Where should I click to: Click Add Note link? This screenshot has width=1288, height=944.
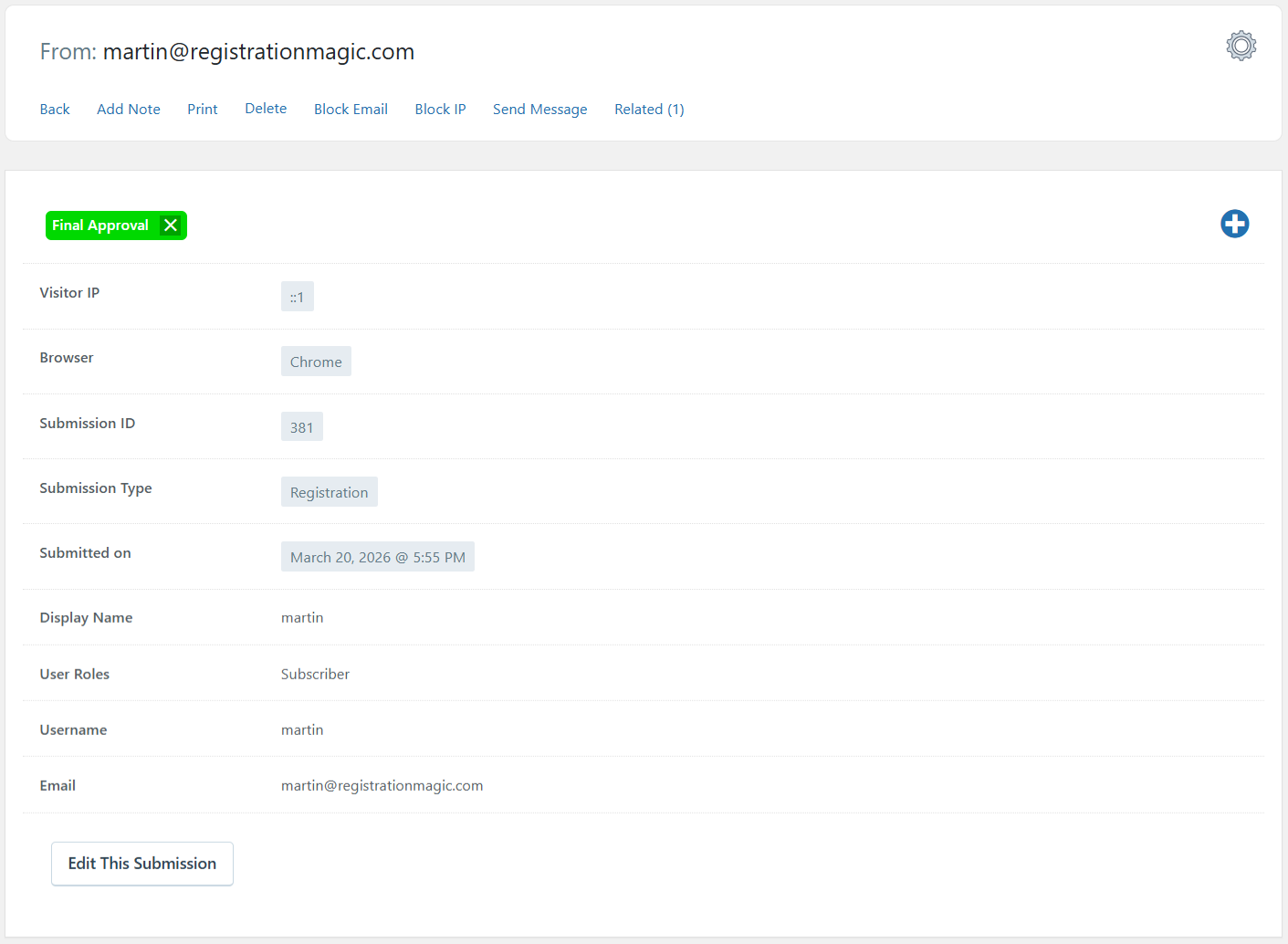129,110
